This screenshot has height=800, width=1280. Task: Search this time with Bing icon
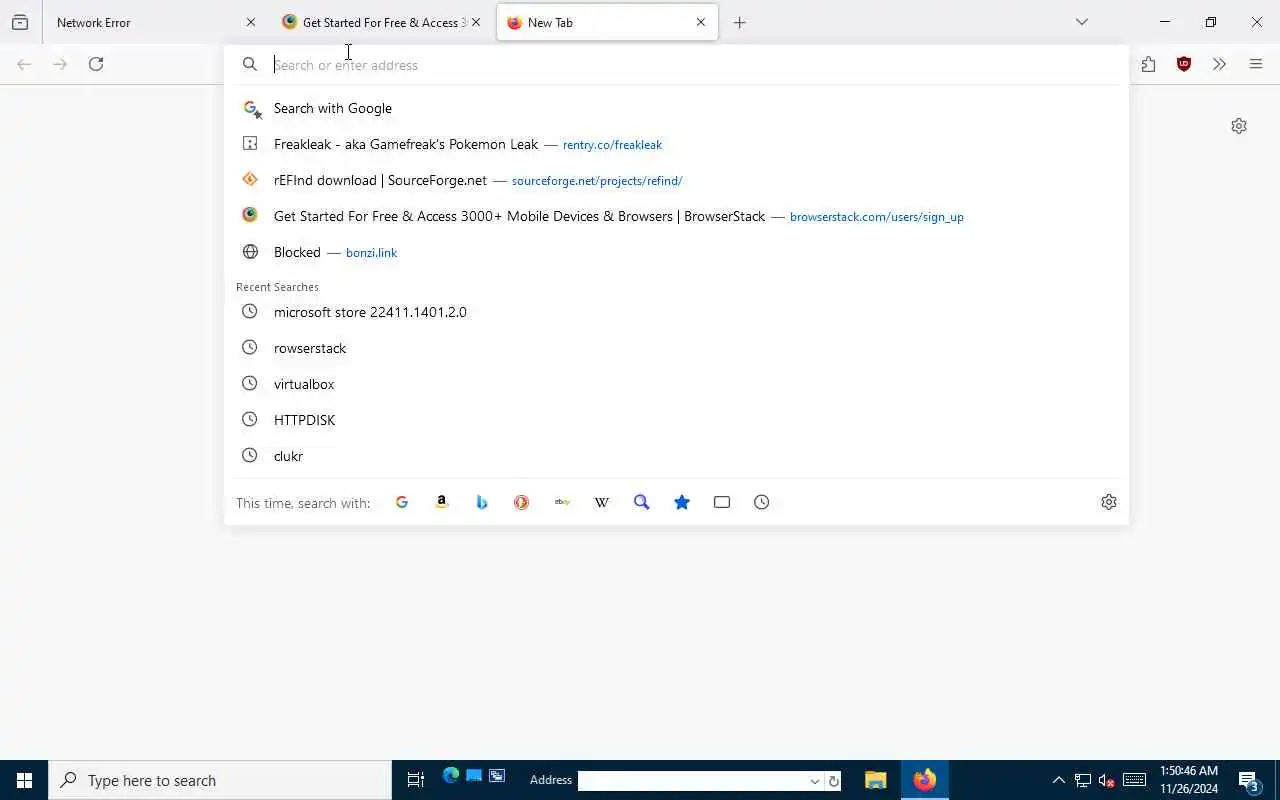482,502
